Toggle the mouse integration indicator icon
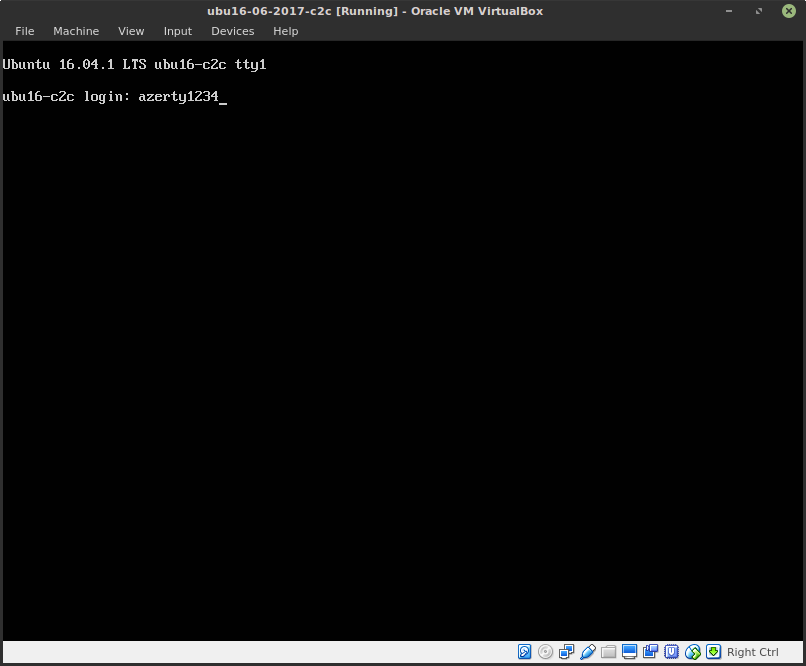The height and width of the screenshot is (666, 806). click(693, 652)
